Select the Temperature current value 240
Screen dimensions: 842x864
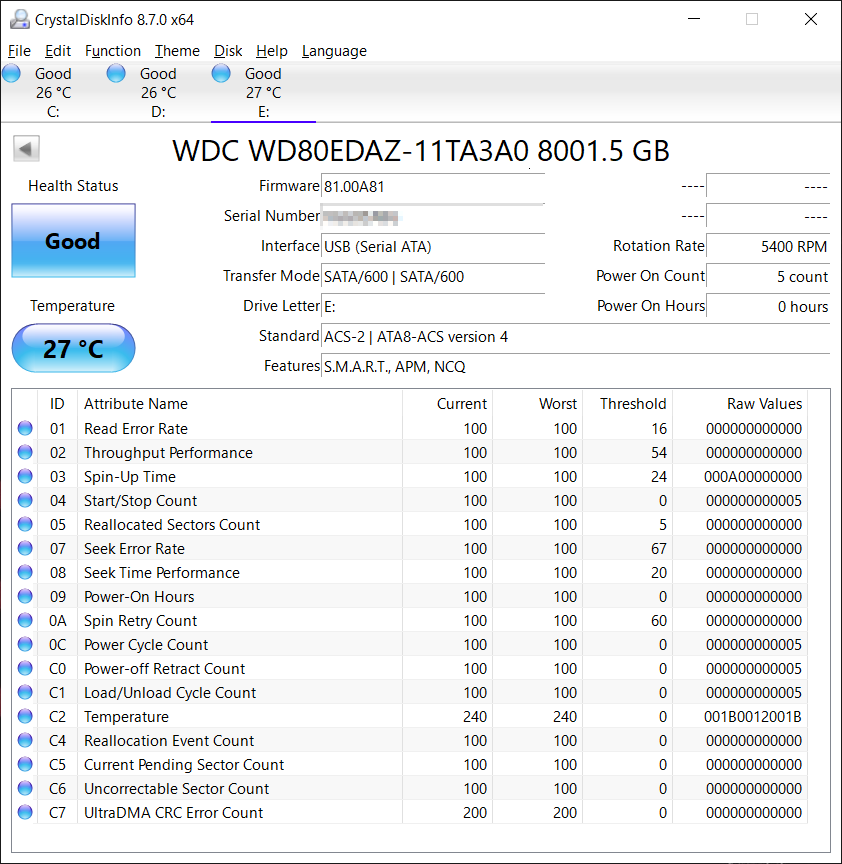coord(475,717)
